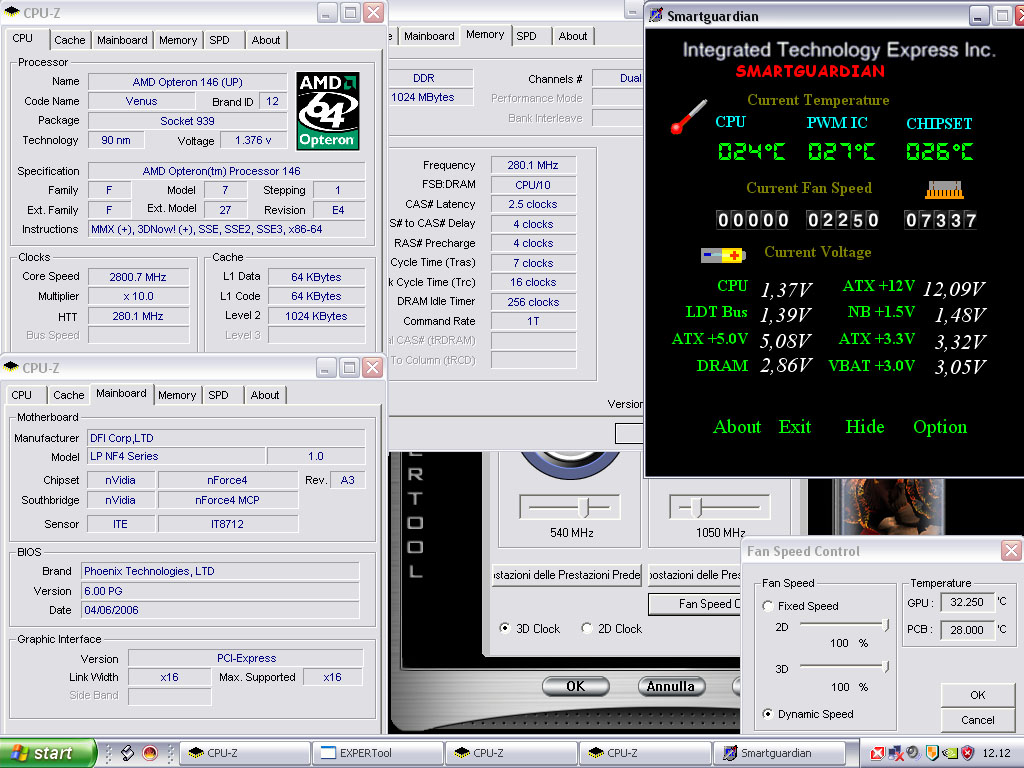This screenshot has width=1024, height=768.
Task: Click the disconnected network tray icon
Action: [895, 754]
